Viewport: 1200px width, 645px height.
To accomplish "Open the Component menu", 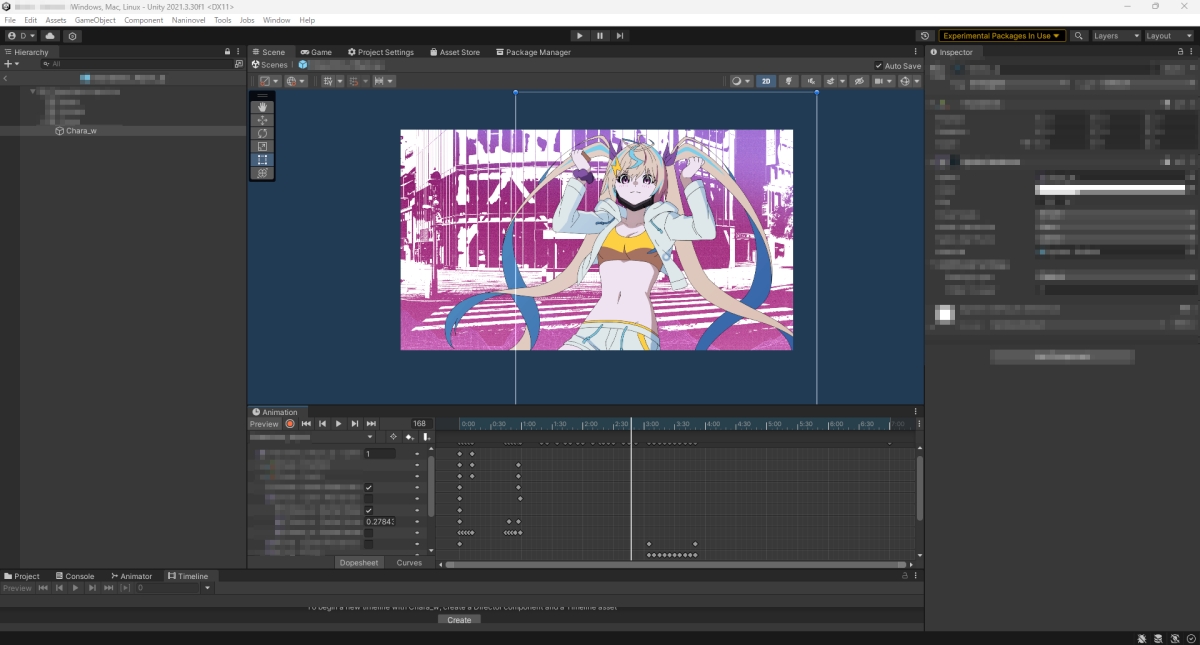I will (144, 20).
